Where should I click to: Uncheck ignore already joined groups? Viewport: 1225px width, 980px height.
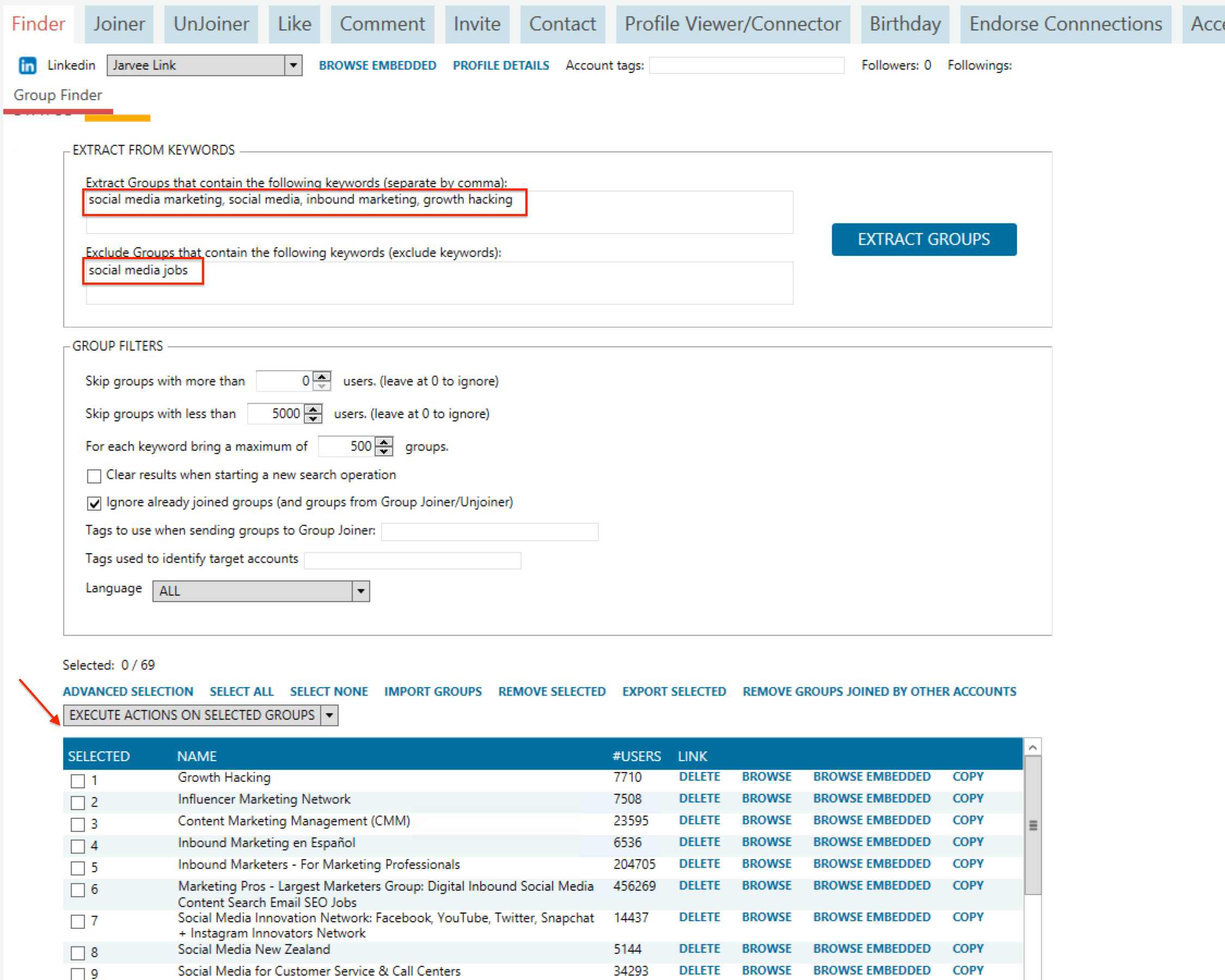click(x=94, y=504)
